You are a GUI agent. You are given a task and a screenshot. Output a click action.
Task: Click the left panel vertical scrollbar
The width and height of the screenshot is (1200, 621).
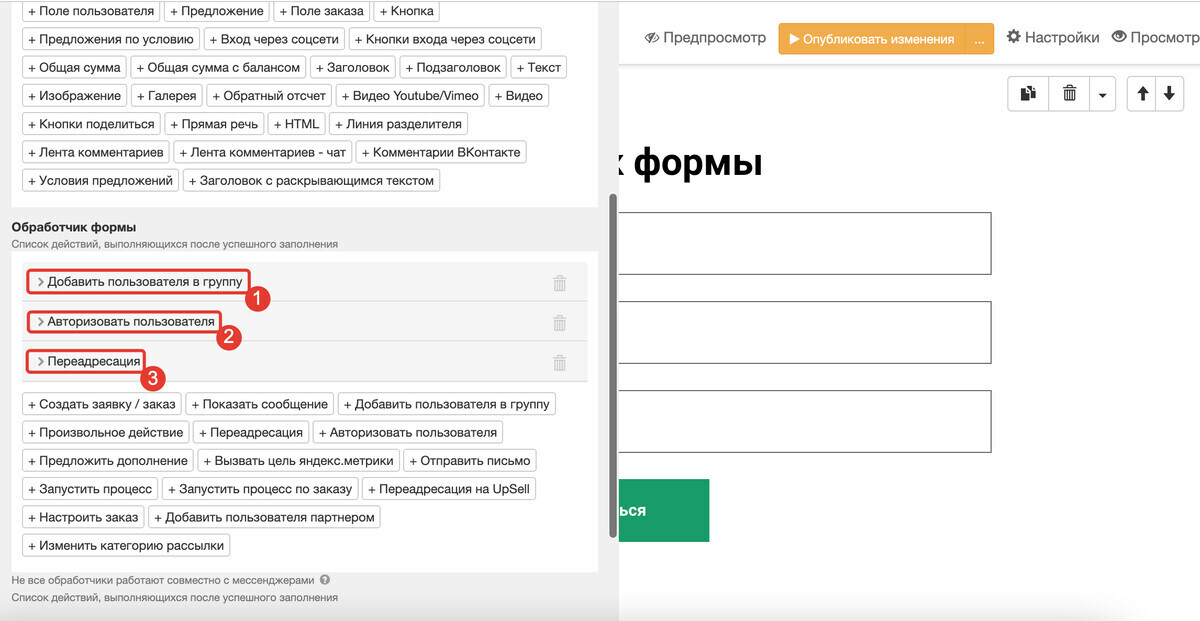point(613,366)
